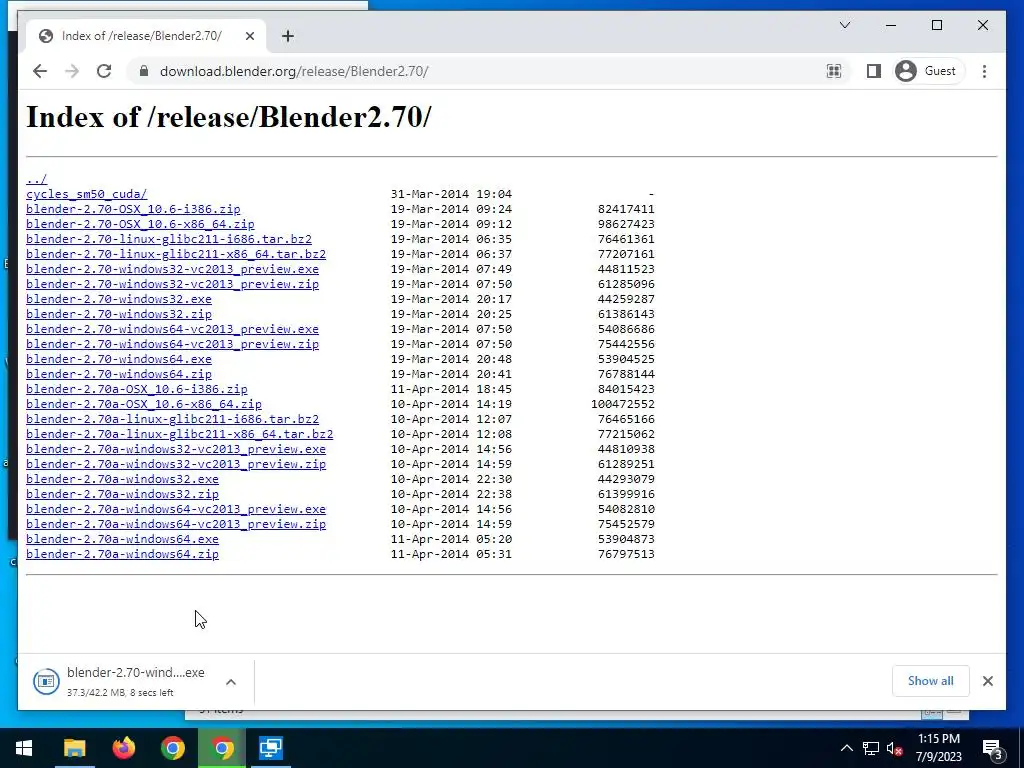1024x768 pixels.
Task: Download blender-2.70a-OSX_10.6-i386.zip
Action: point(137,389)
